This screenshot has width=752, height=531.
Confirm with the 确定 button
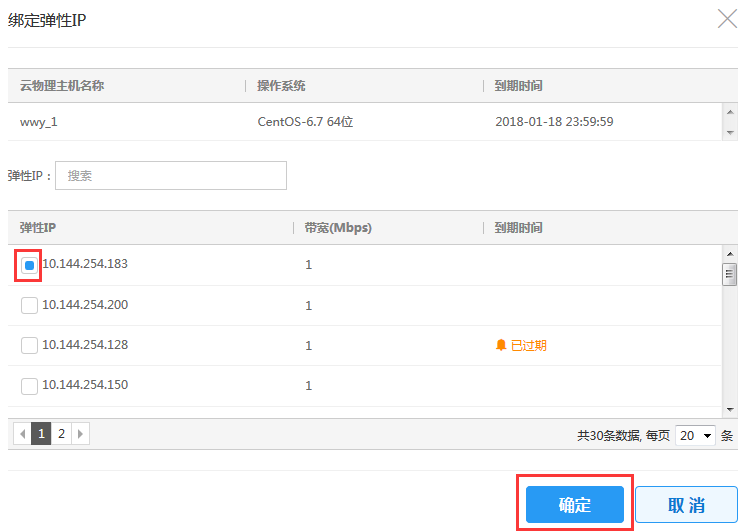[575, 505]
